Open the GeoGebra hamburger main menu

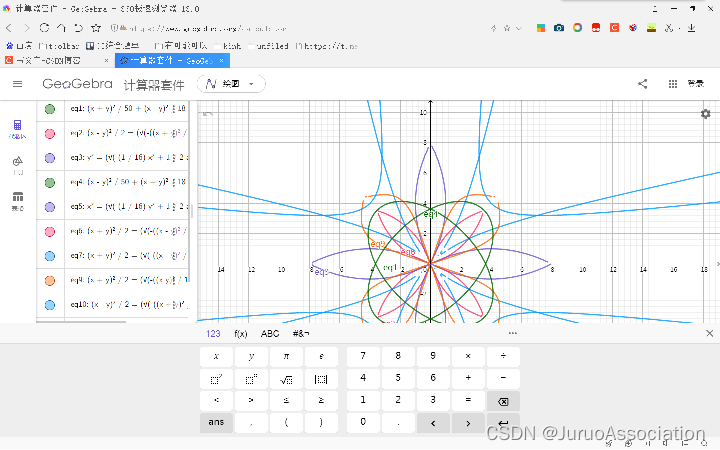pyautogui.click(x=17, y=84)
